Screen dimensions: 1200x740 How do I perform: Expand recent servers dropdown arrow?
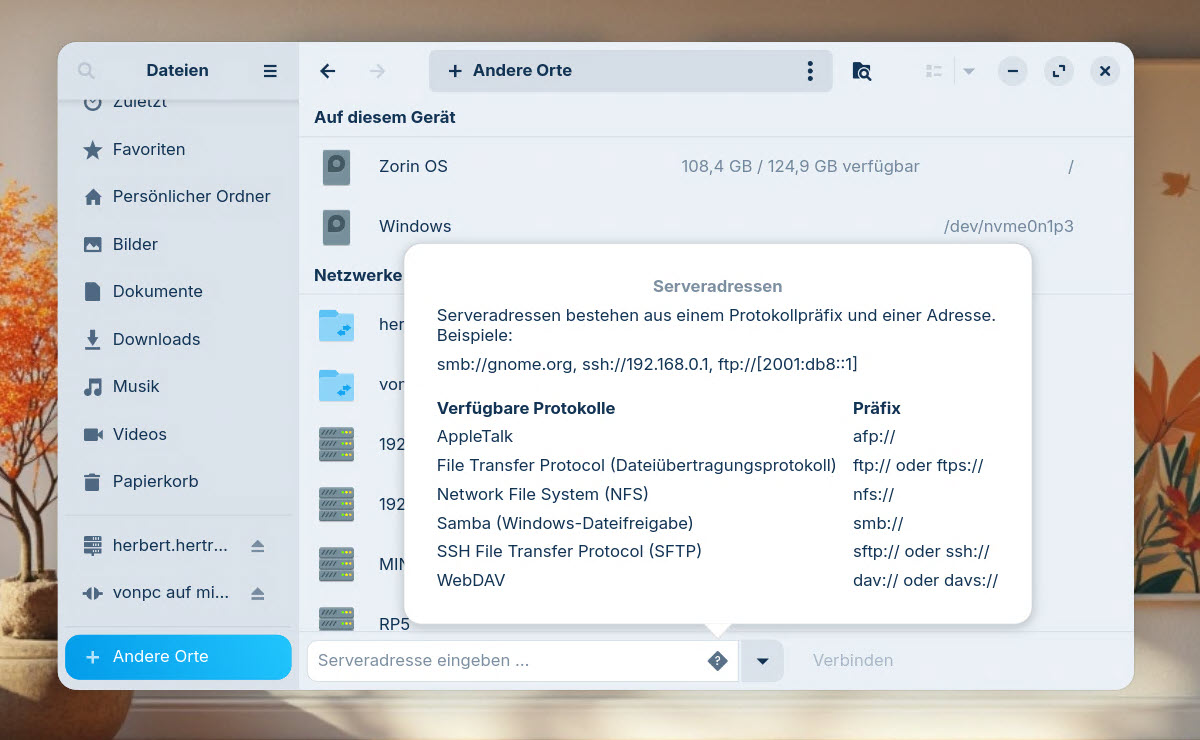click(x=762, y=661)
